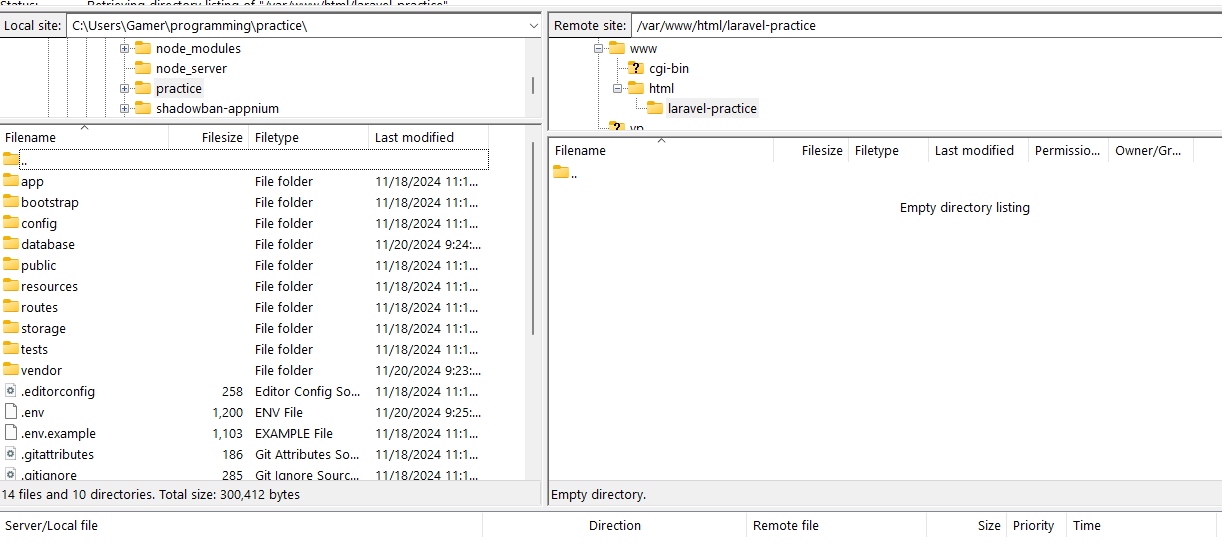Click the Priority queue column header
The height and width of the screenshot is (545, 1222).
1036,525
